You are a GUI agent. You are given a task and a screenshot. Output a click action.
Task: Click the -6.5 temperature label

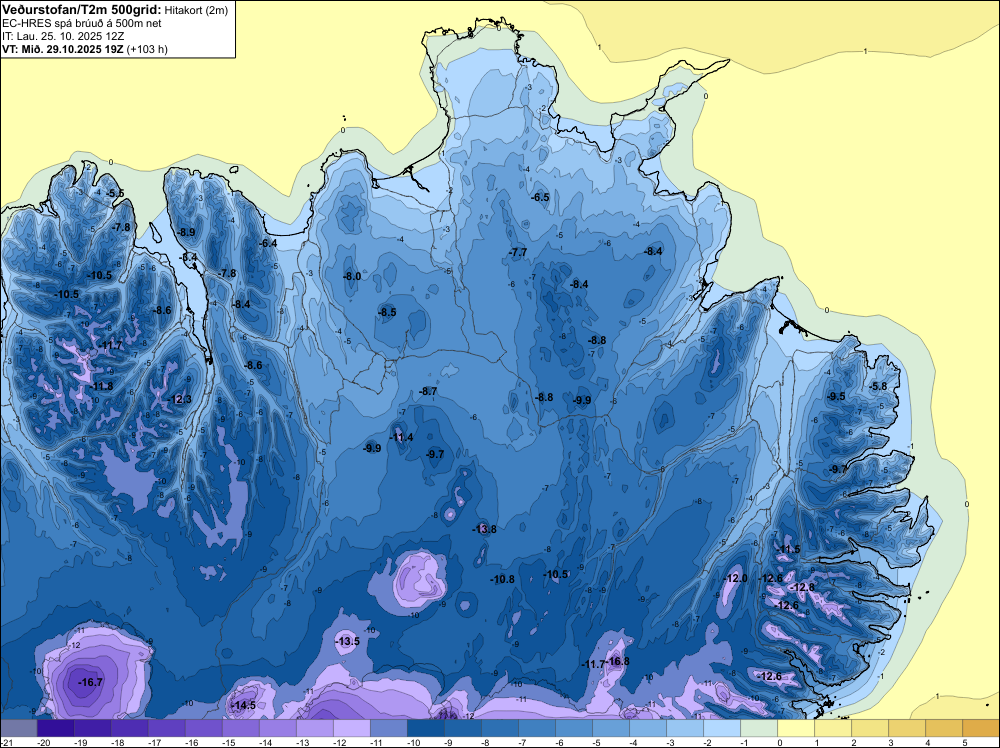point(540,198)
